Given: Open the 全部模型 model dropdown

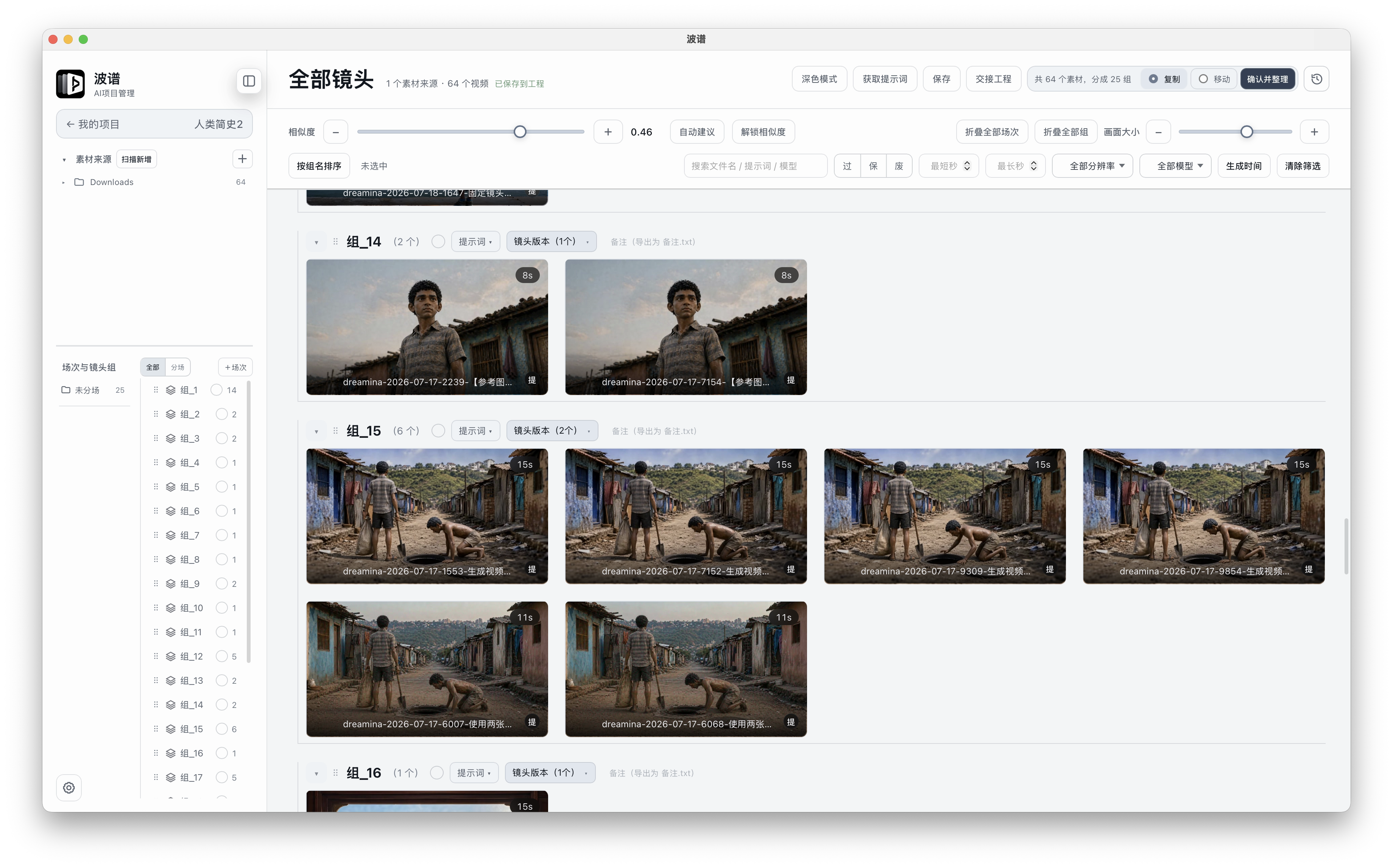Looking at the screenshot, I should (x=1175, y=166).
